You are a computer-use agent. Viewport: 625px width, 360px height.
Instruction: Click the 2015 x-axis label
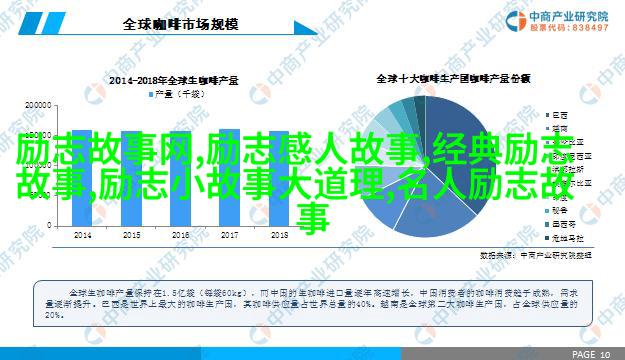pyautogui.click(x=132, y=235)
